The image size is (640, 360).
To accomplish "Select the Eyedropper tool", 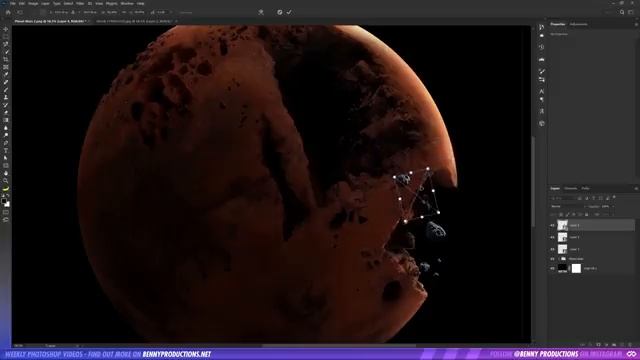I will [6, 75].
